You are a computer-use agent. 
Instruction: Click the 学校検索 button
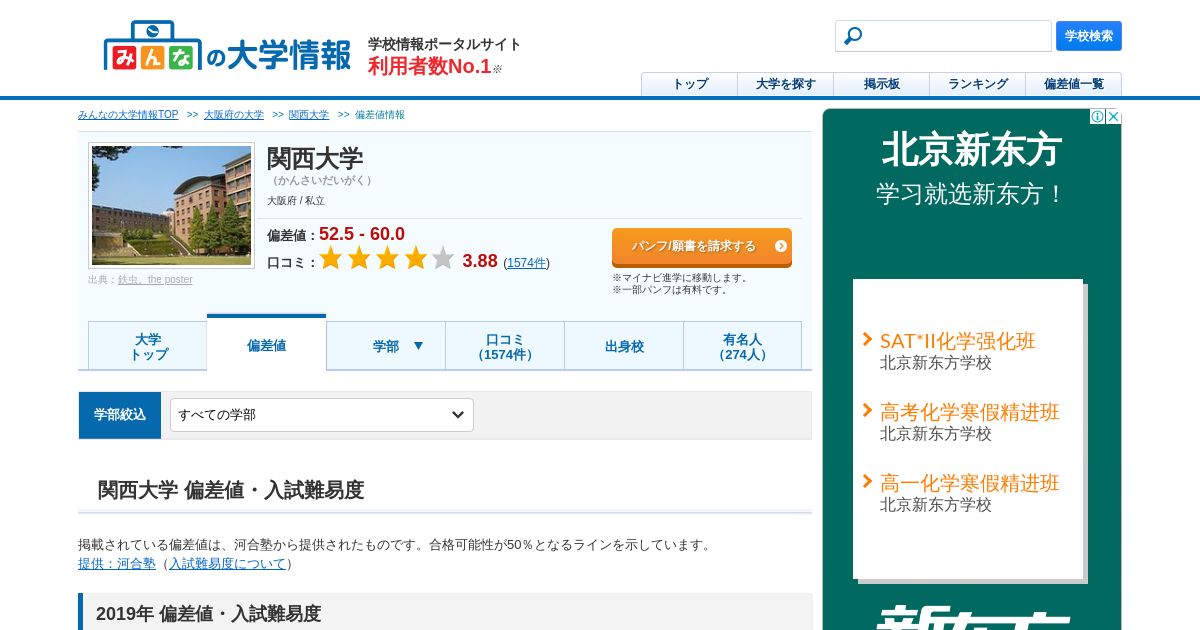tap(1089, 36)
